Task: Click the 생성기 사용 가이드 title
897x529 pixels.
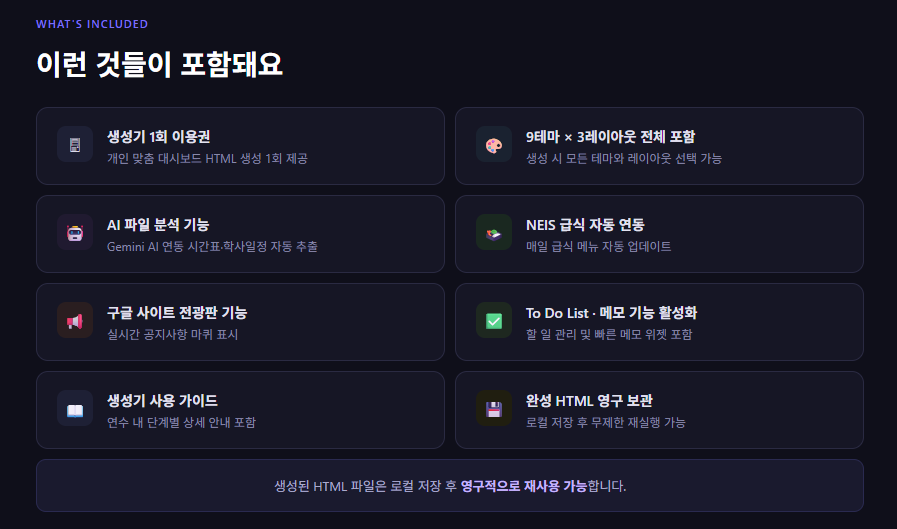Action: pos(162,400)
